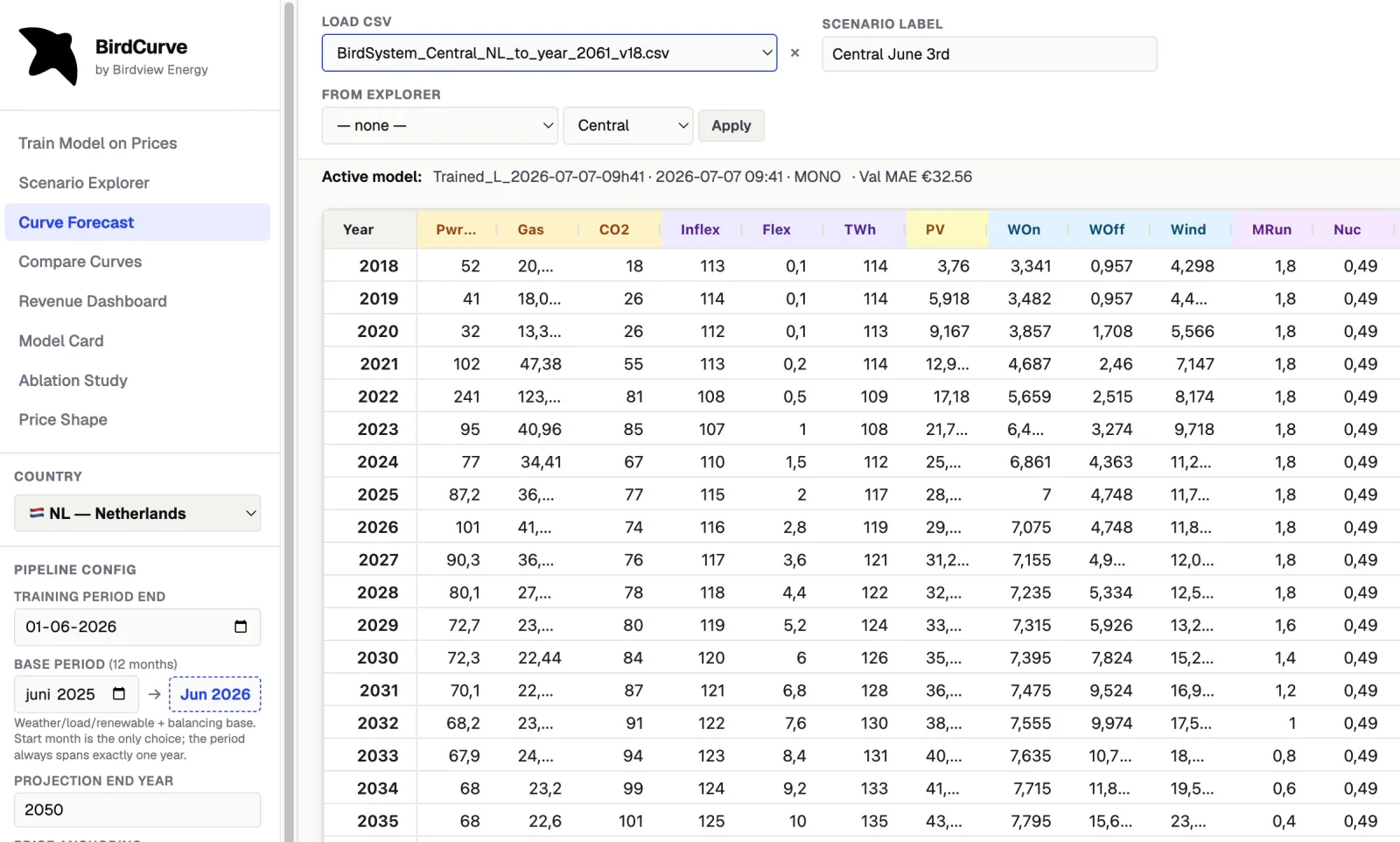Click gas value 47,38 in 2021 row
Image resolution: width=1400 pixels, height=842 pixels.
coord(539,363)
